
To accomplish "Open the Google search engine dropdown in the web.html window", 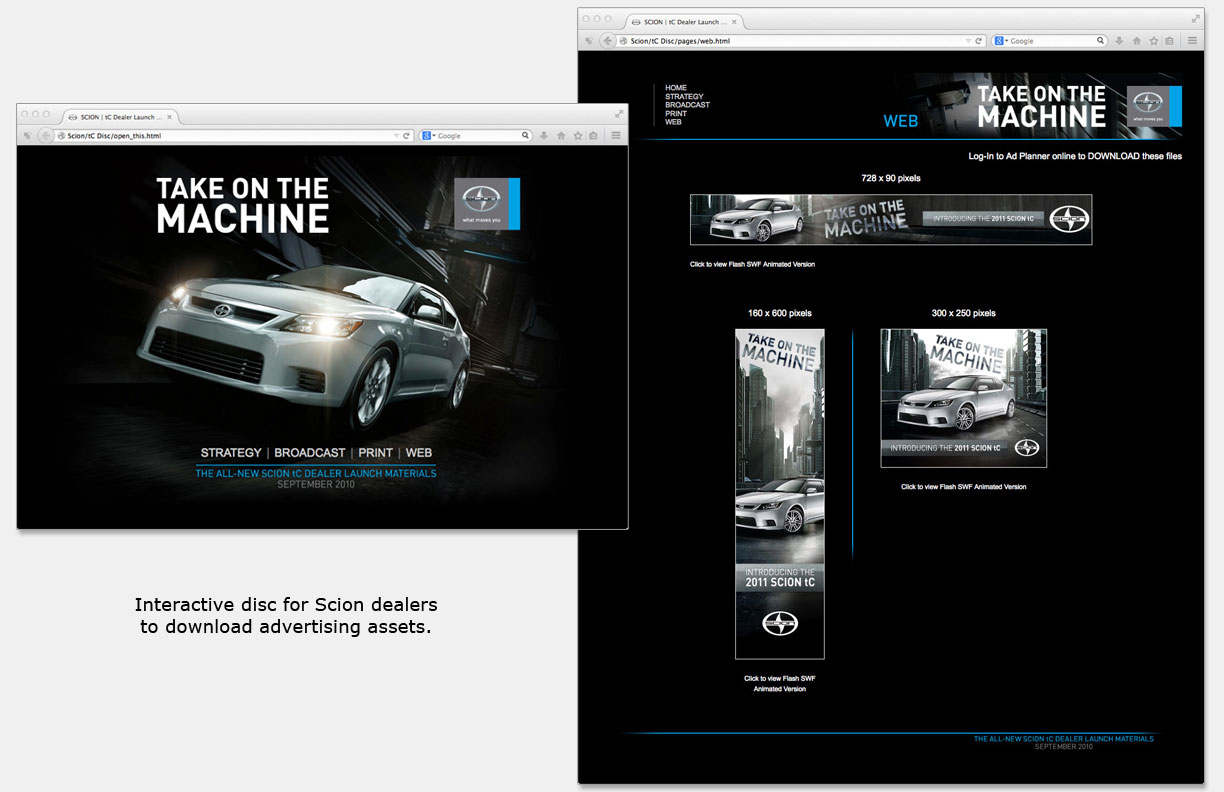I will point(1001,41).
